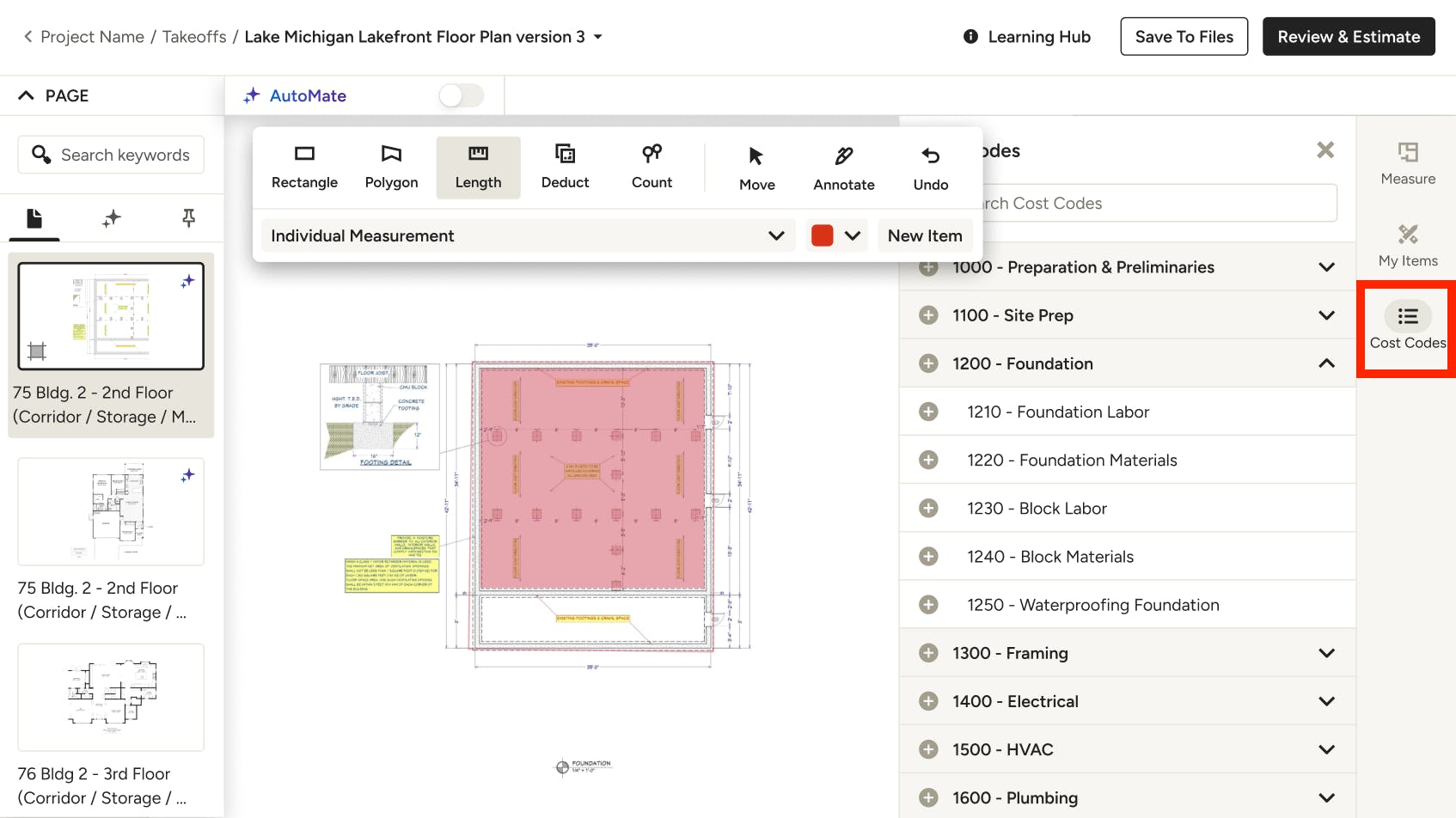This screenshot has width=1456, height=818.
Task: Add cost code 1250 Waterproofing Foundation
Action: click(x=928, y=604)
